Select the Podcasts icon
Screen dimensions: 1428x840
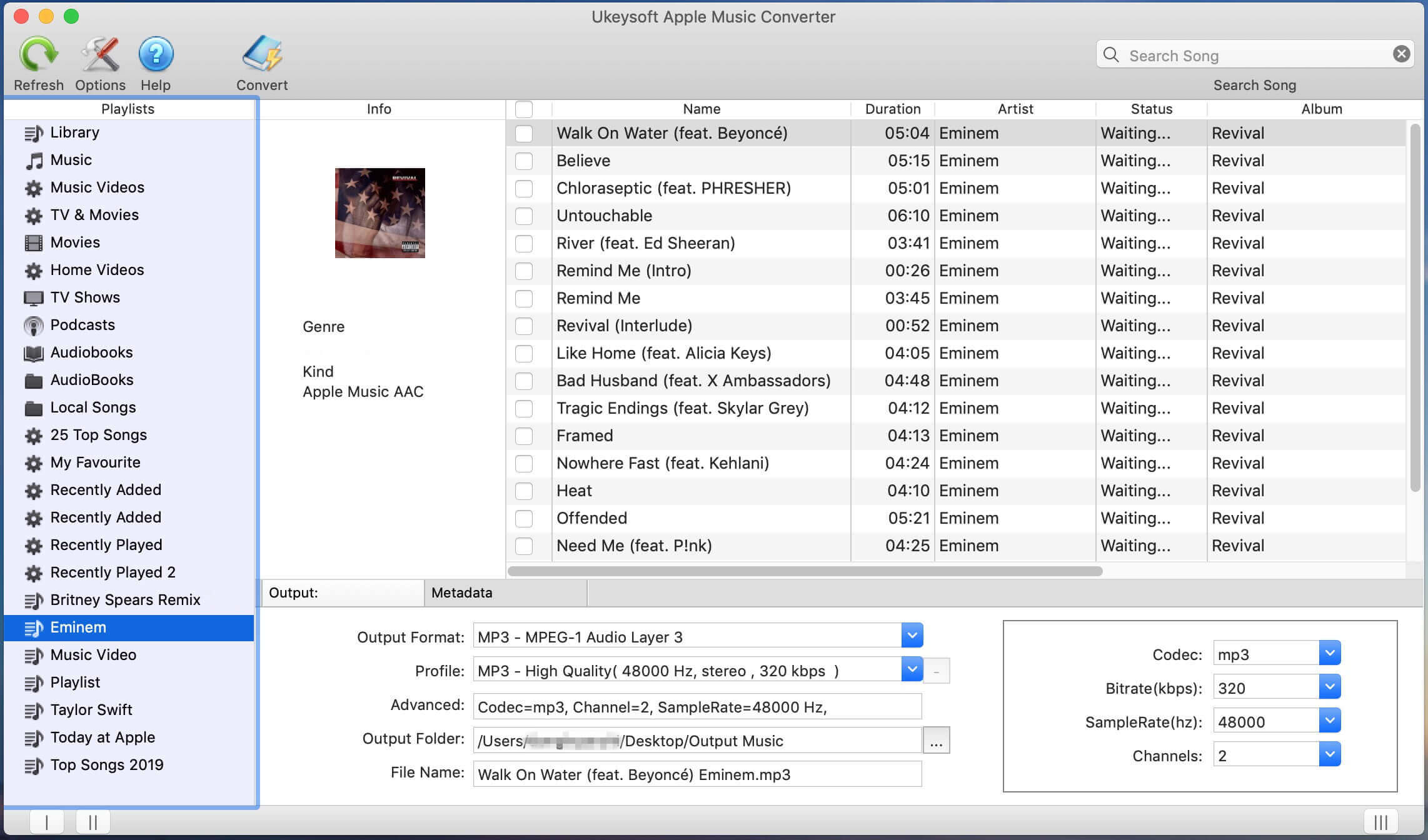[34, 326]
